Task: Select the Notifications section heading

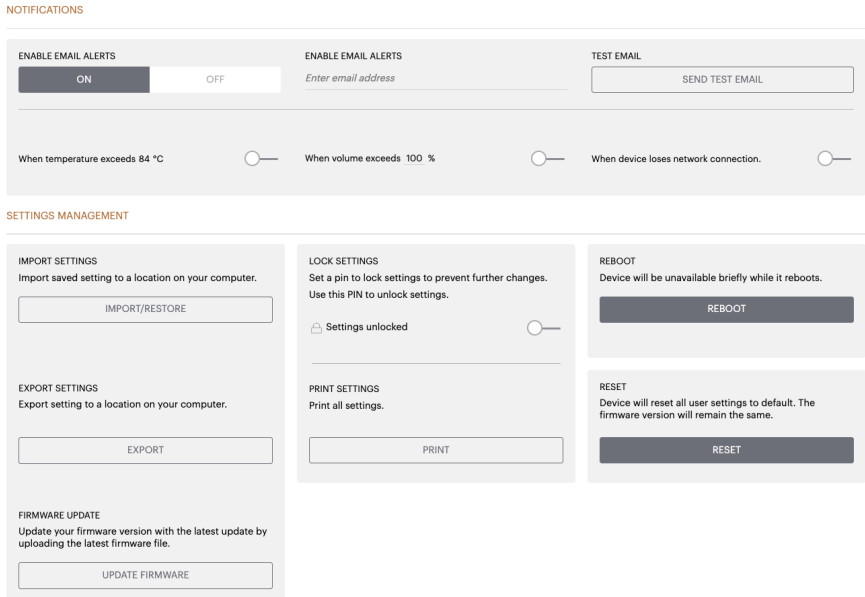Action: [45, 10]
